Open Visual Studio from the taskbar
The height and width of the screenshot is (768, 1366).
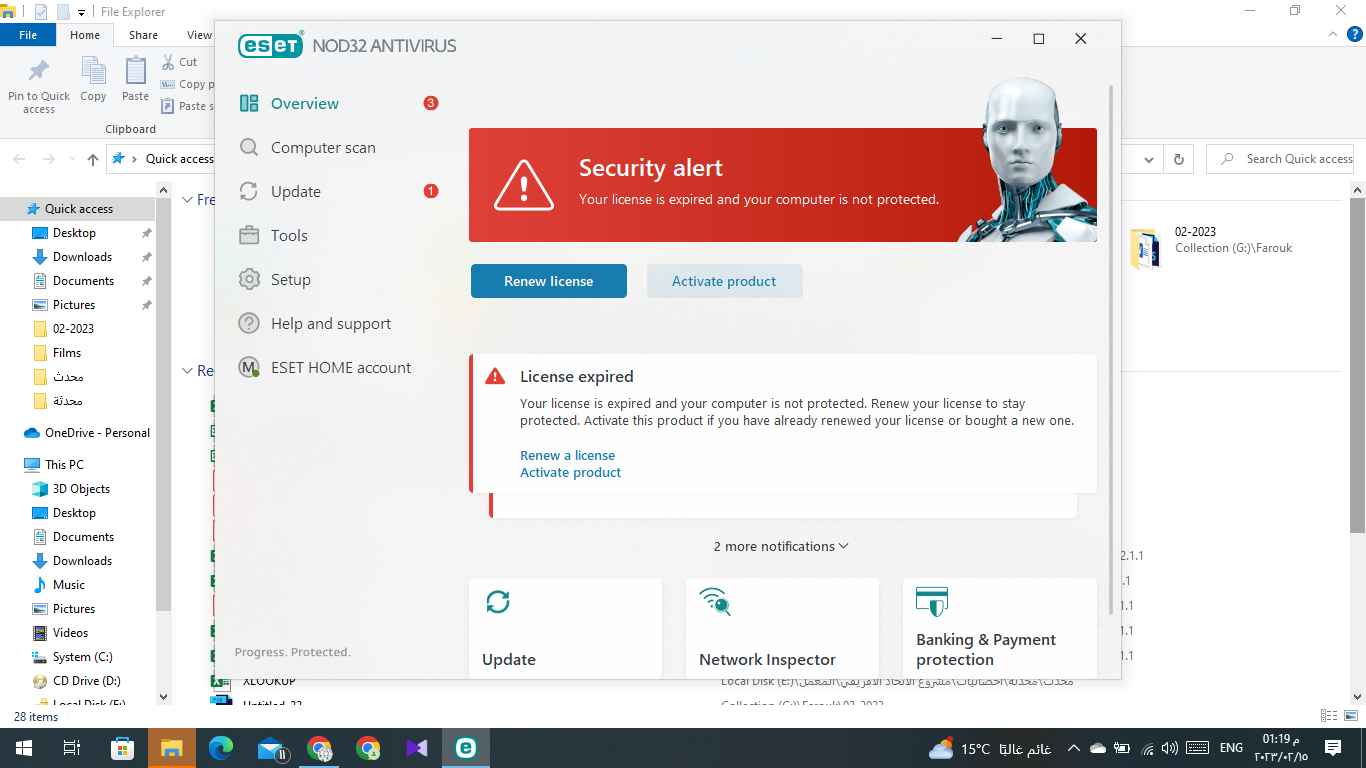pos(417,748)
